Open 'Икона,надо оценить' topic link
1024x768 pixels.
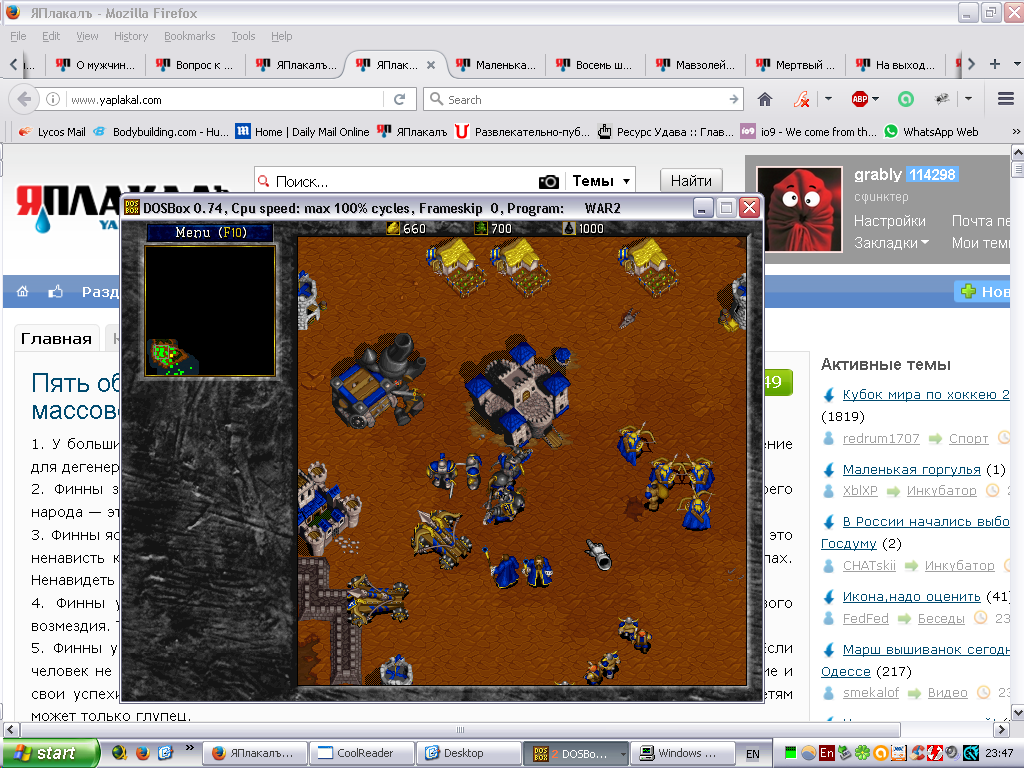coord(912,596)
